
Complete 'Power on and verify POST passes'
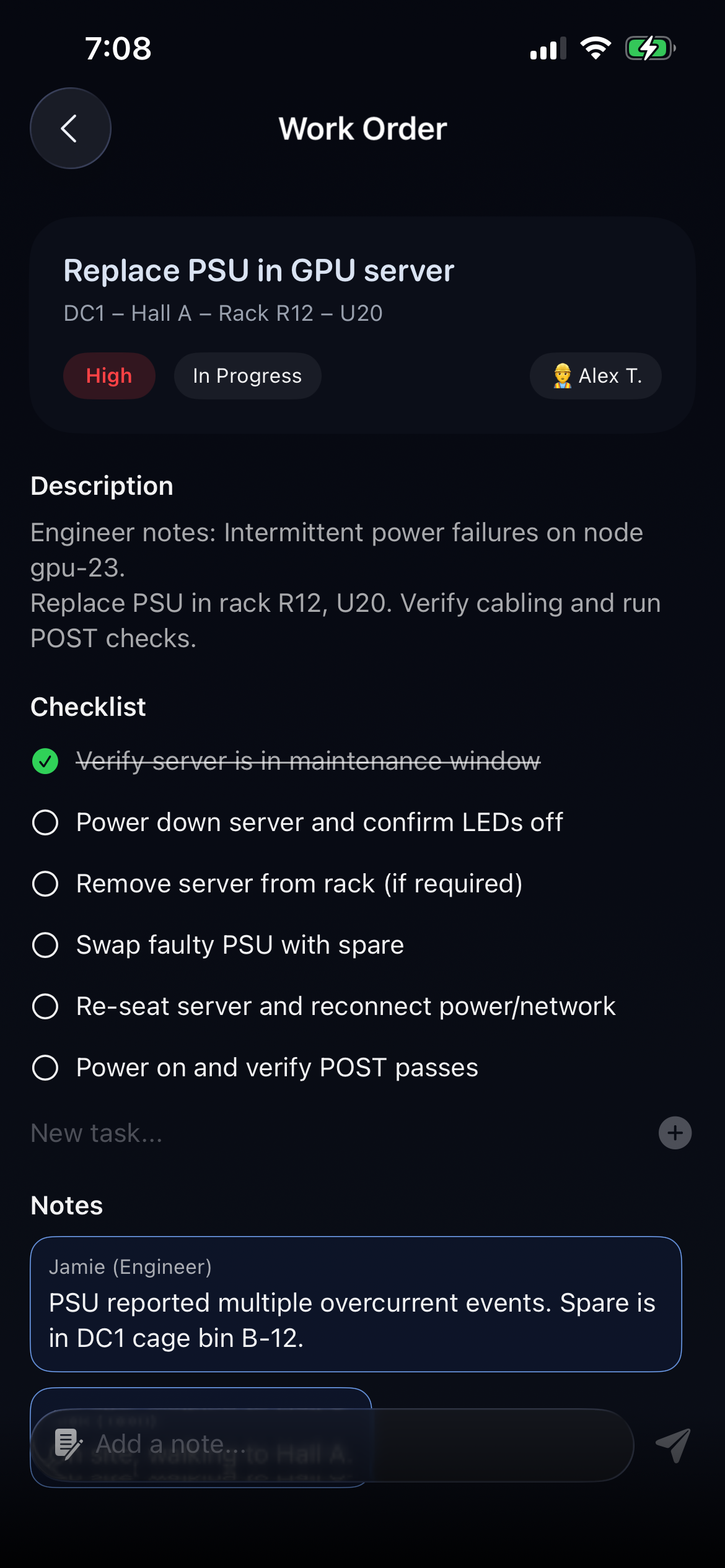(x=45, y=1068)
